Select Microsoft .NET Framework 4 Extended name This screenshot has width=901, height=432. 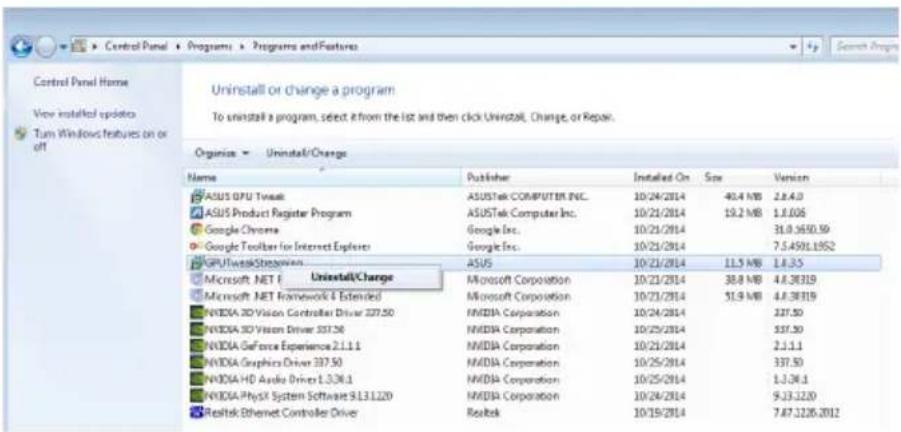pos(292,296)
